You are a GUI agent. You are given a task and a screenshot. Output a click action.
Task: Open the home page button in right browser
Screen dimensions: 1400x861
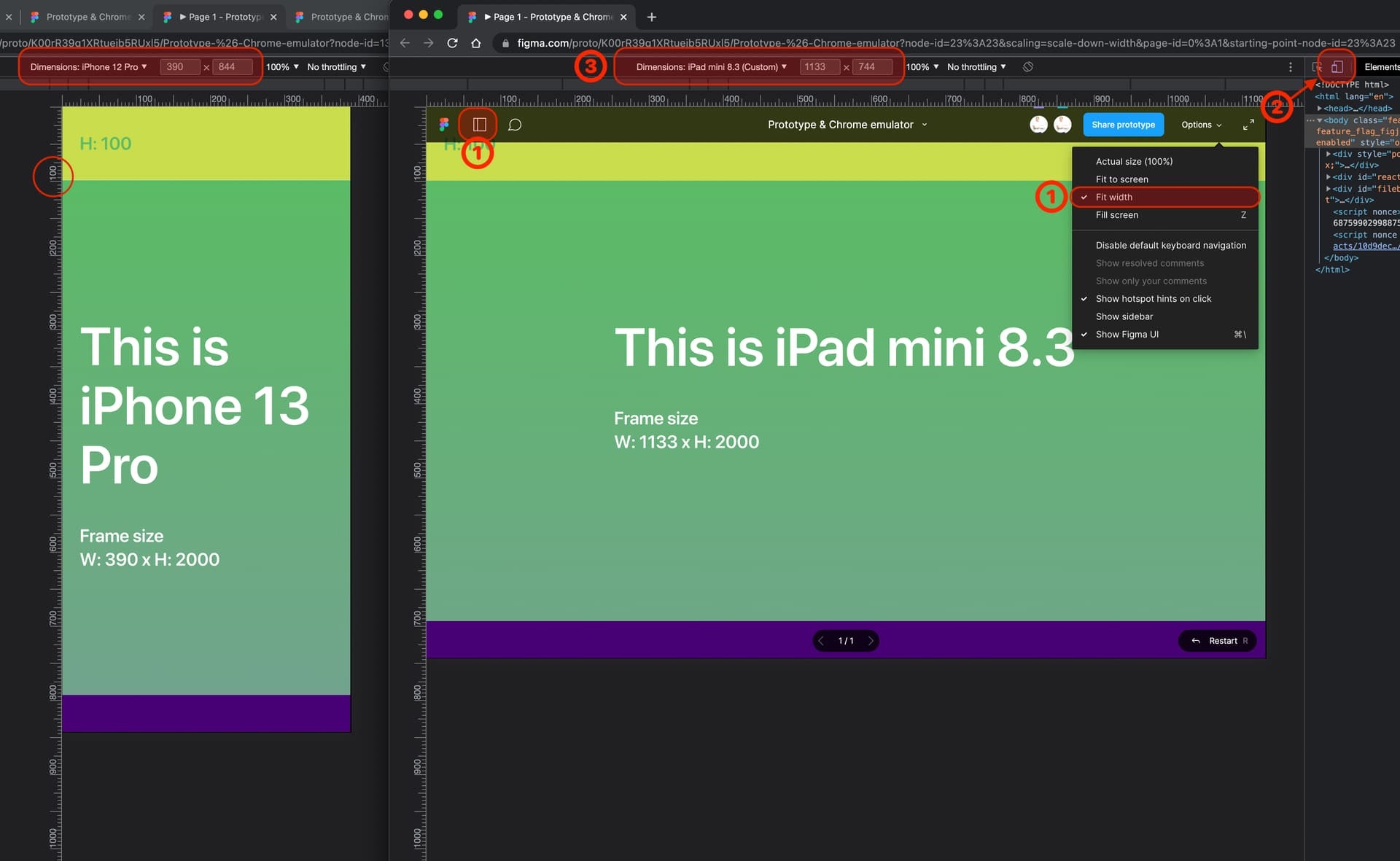click(x=475, y=43)
